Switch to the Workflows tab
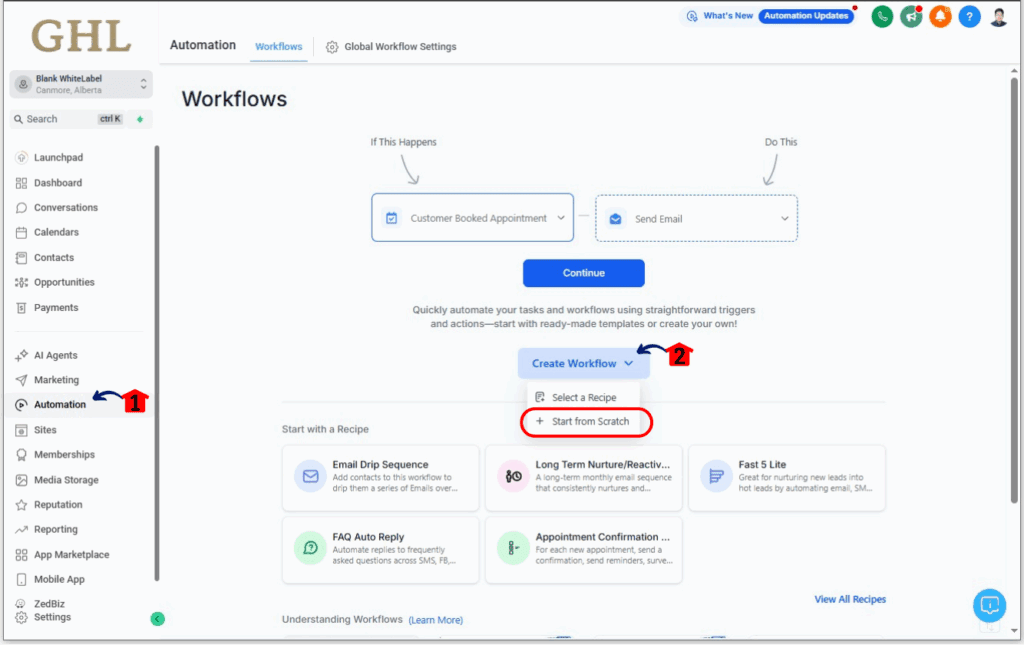This screenshot has width=1024, height=645. [x=279, y=47]
